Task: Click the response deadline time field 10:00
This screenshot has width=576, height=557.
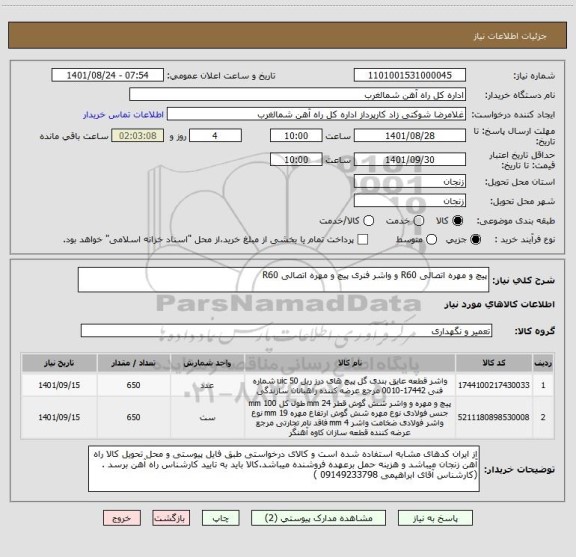Action: [x=296, y=136]
